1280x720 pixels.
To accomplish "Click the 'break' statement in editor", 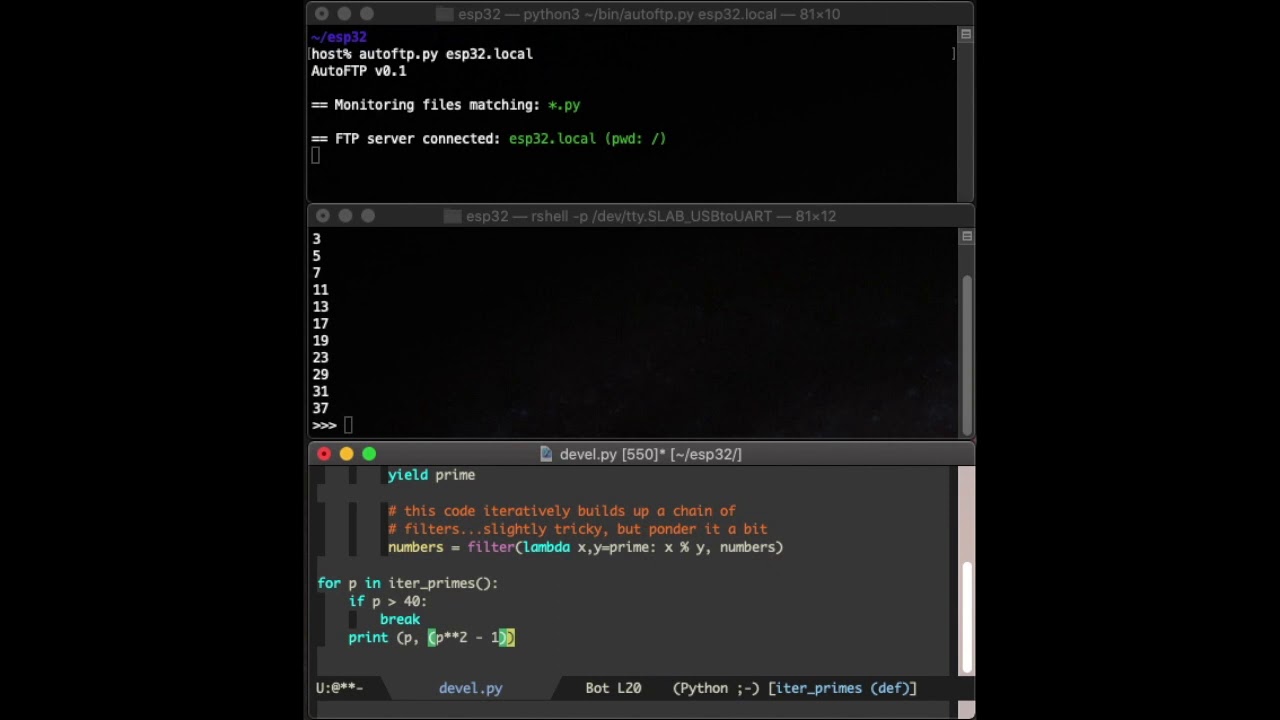I will point(400,619).
